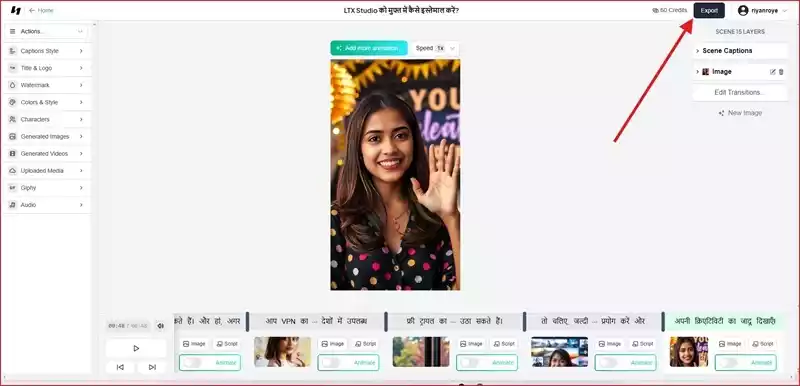
Task: Click the riyanroye user avatar icon
Action: click(x=743, y=10)
